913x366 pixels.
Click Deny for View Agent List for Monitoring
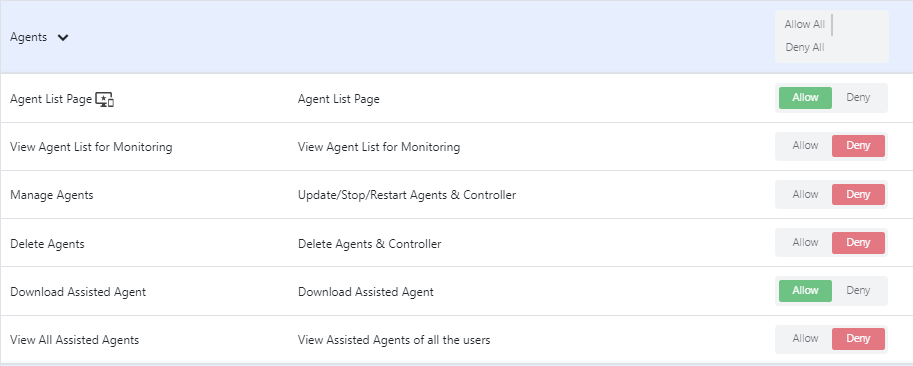tap(858, 146)
